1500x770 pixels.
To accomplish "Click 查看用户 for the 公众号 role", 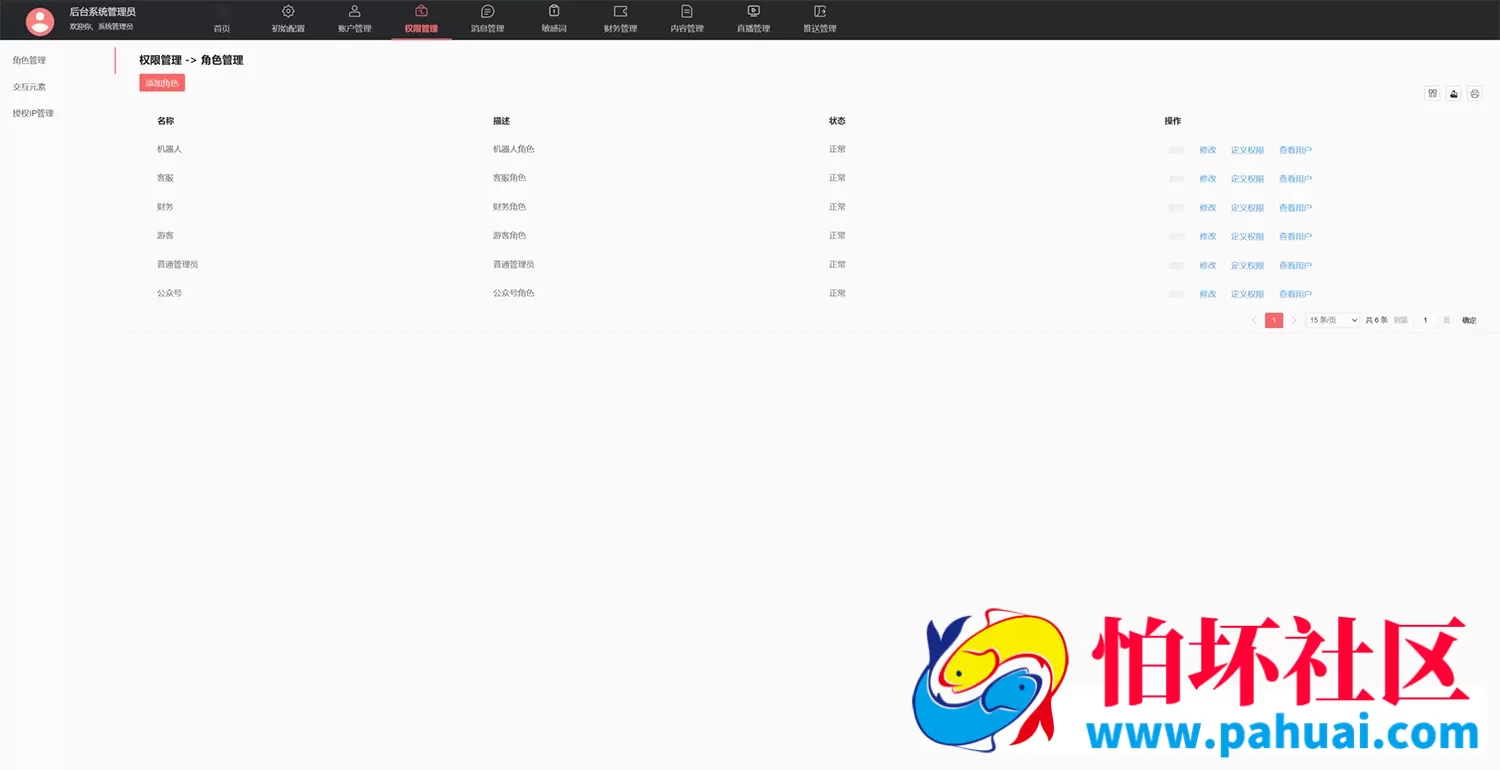I will click(1295, 294).
